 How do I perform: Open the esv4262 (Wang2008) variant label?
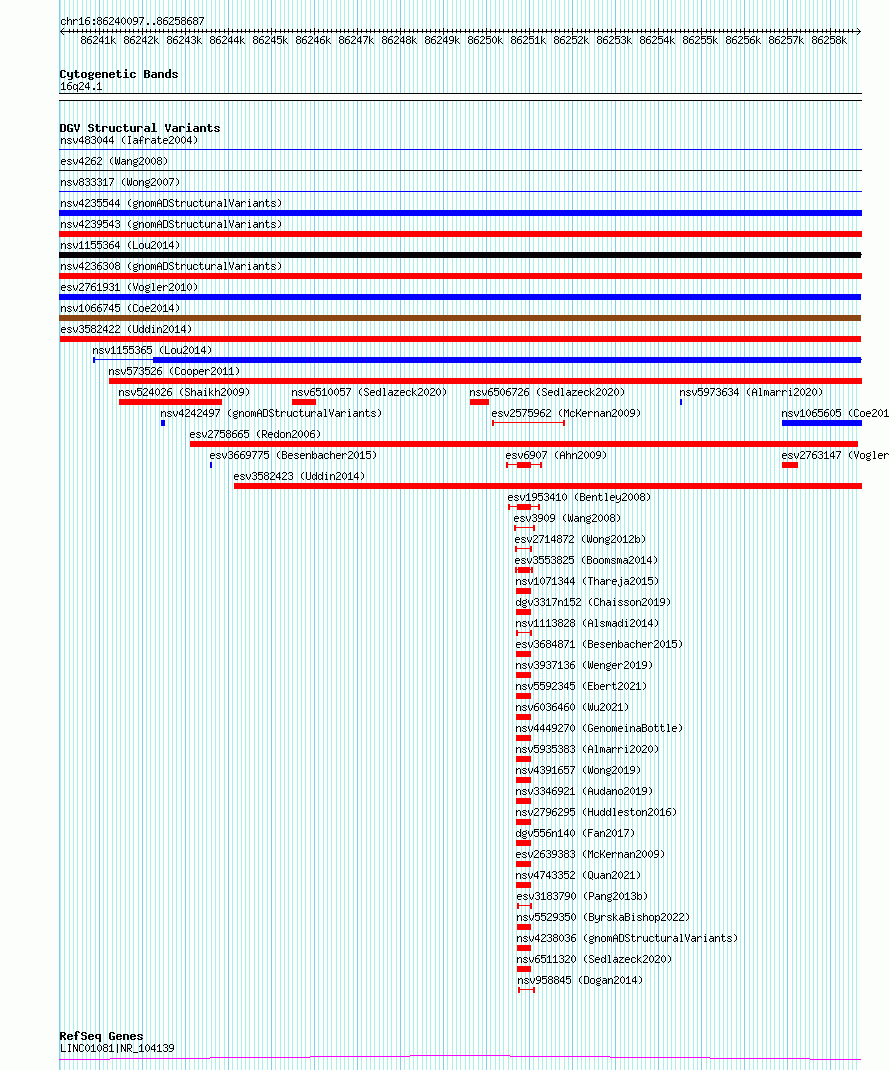point(114,162)
